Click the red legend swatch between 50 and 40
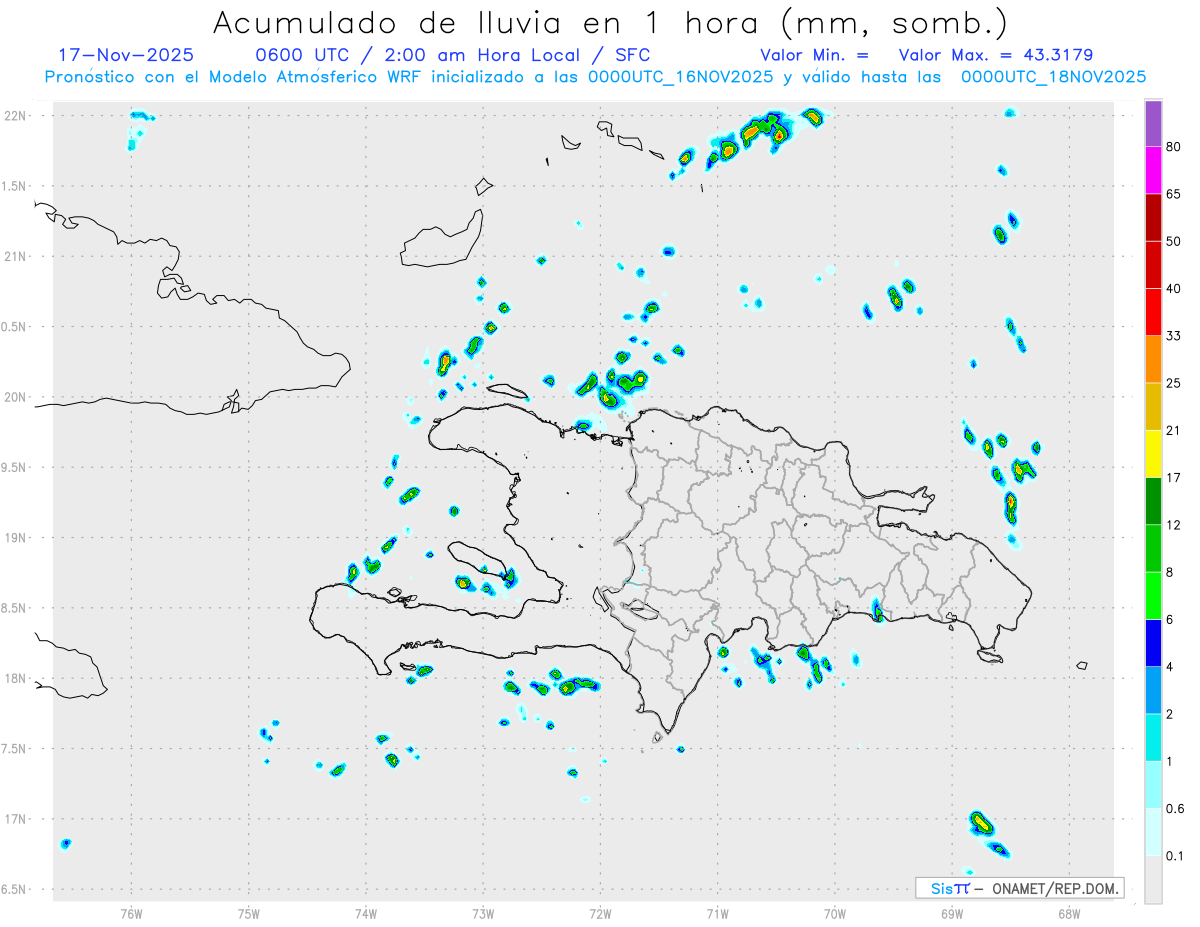Viewport: 1200px width, 927px height. [1153, 265]
